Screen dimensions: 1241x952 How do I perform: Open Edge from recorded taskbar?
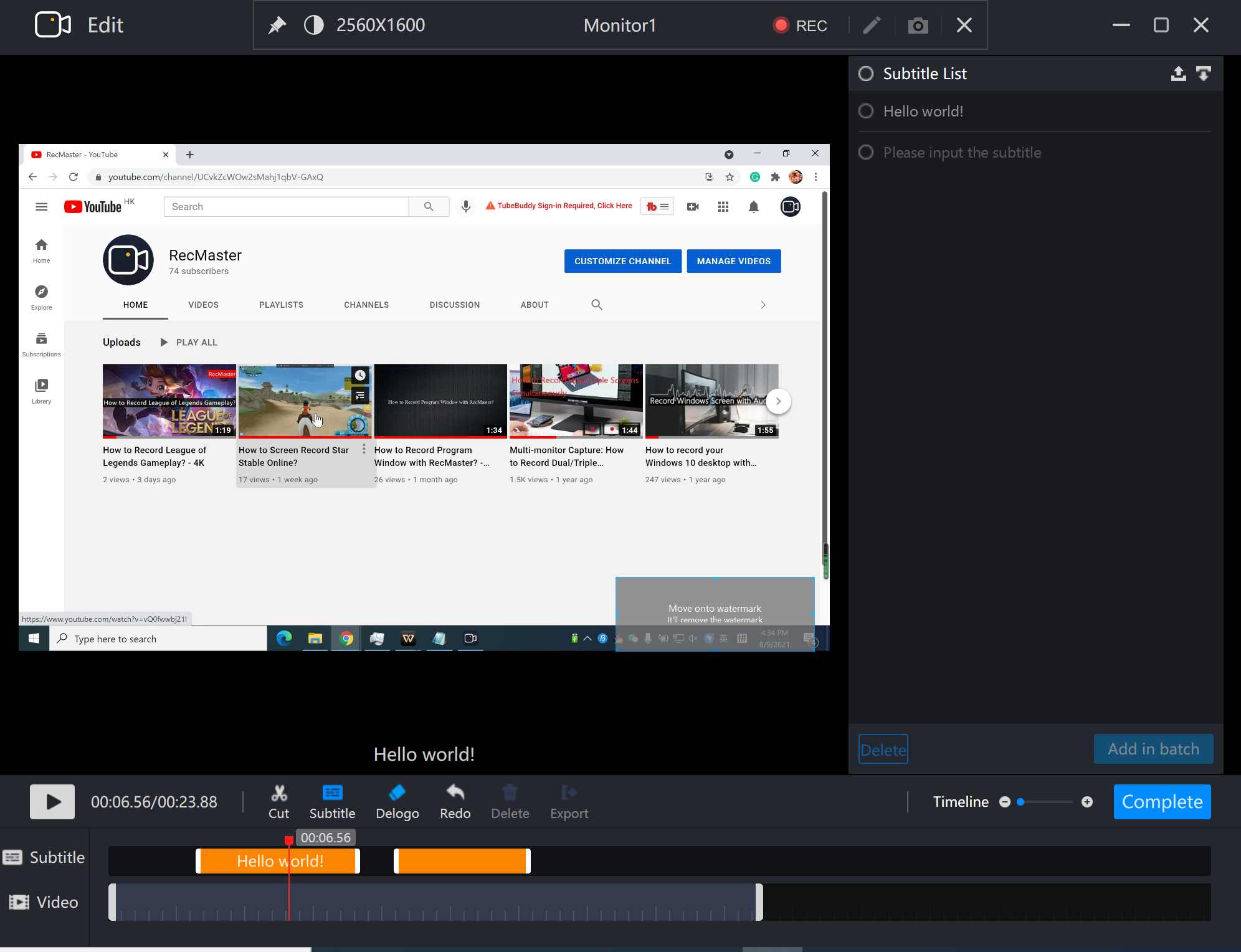click(284, 639)
